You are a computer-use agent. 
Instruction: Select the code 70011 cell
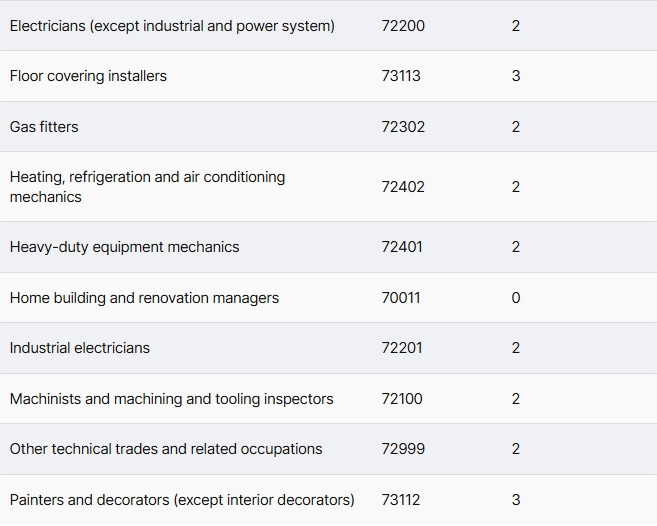(x=401, y=298)
